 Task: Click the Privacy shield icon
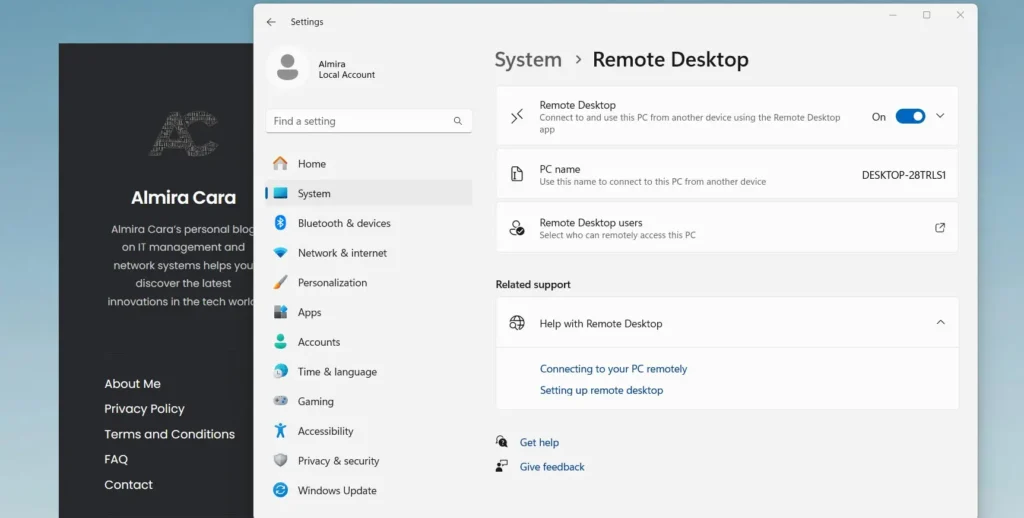coord(280,461)
